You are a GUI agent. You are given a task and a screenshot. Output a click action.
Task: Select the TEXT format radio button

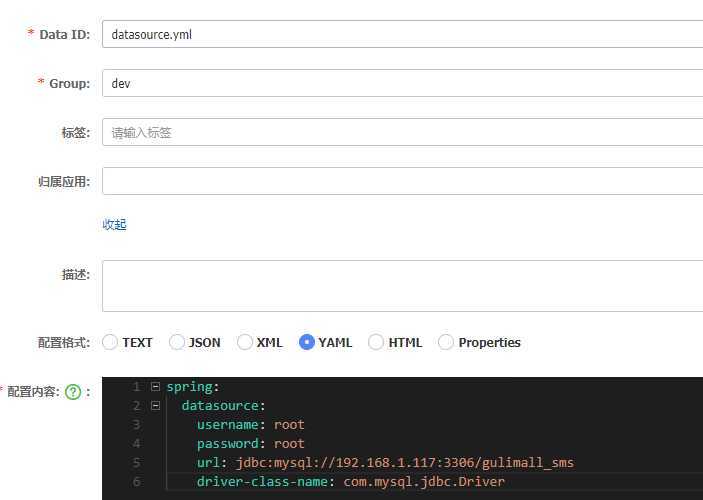coord(110,342)
